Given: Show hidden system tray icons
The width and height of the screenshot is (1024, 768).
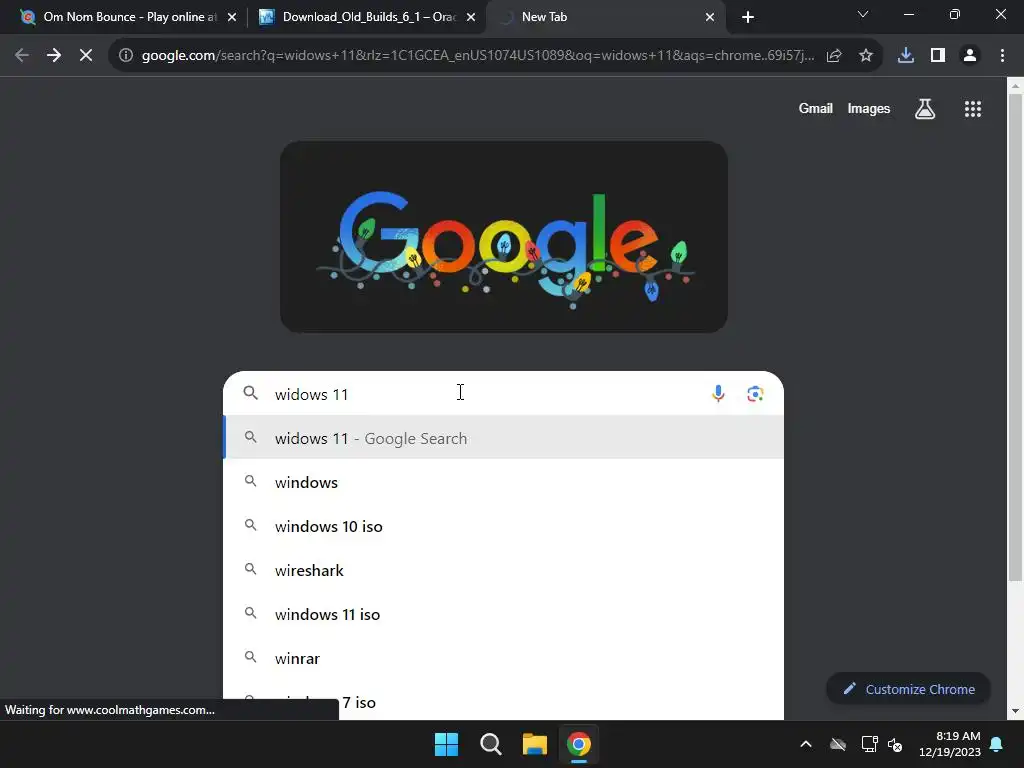Looking at the screenshot, I should pos(806,744).
